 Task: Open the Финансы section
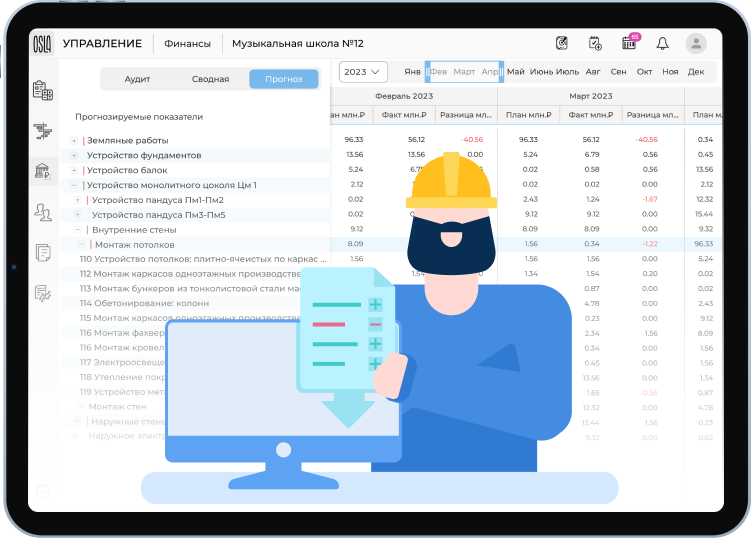tap(187, 44)
